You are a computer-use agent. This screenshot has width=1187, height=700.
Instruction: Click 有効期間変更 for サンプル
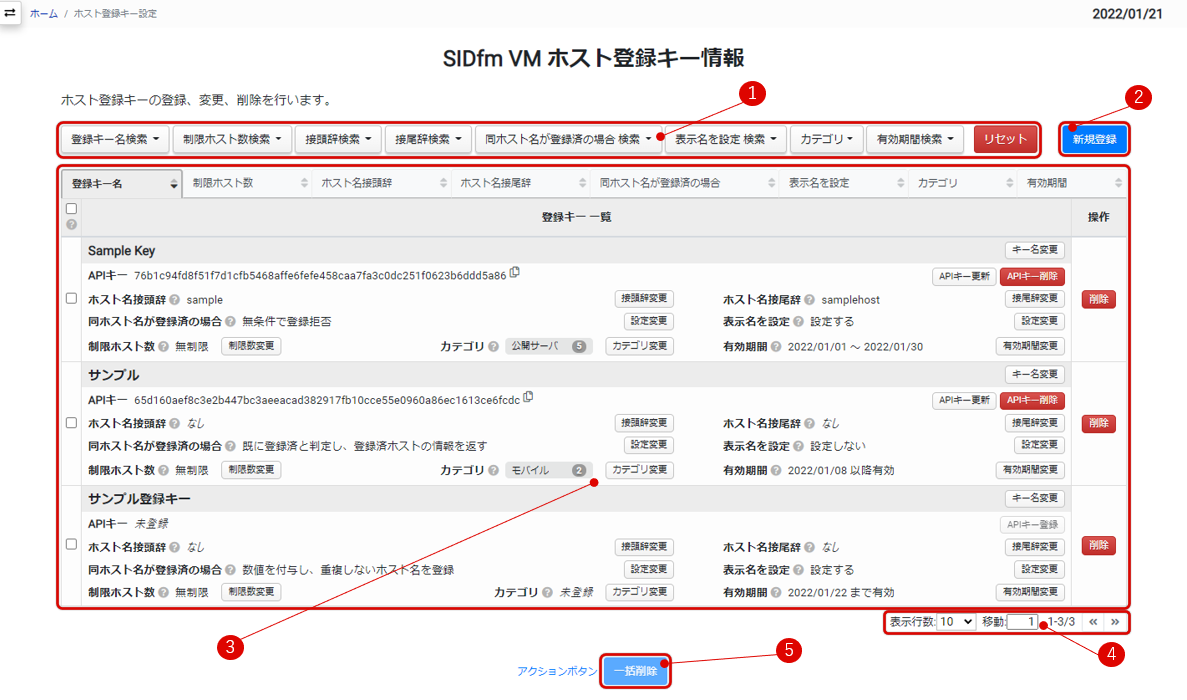pyautogui.click(x=1030, y=470)
